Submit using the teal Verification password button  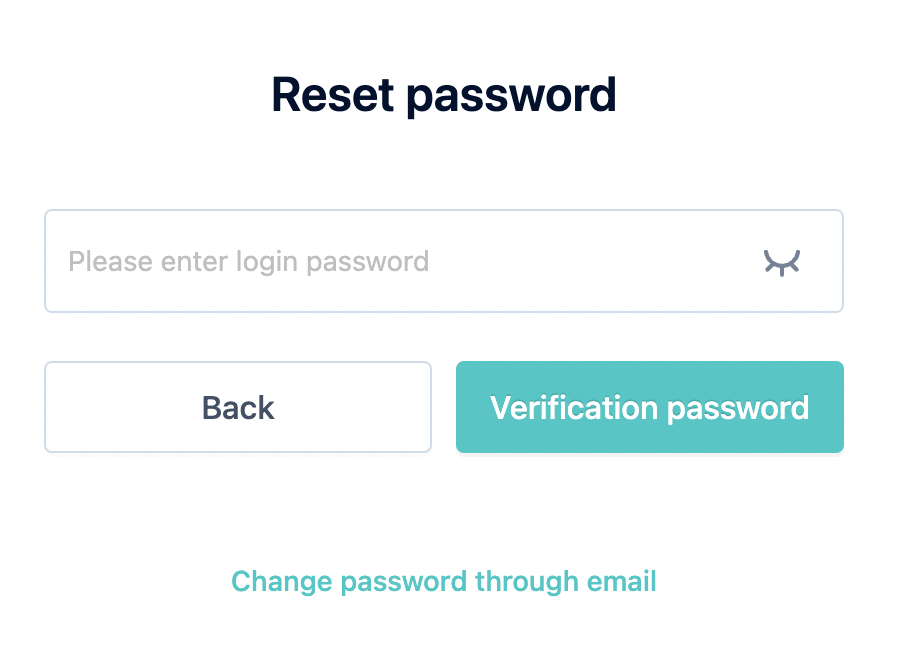650,407
